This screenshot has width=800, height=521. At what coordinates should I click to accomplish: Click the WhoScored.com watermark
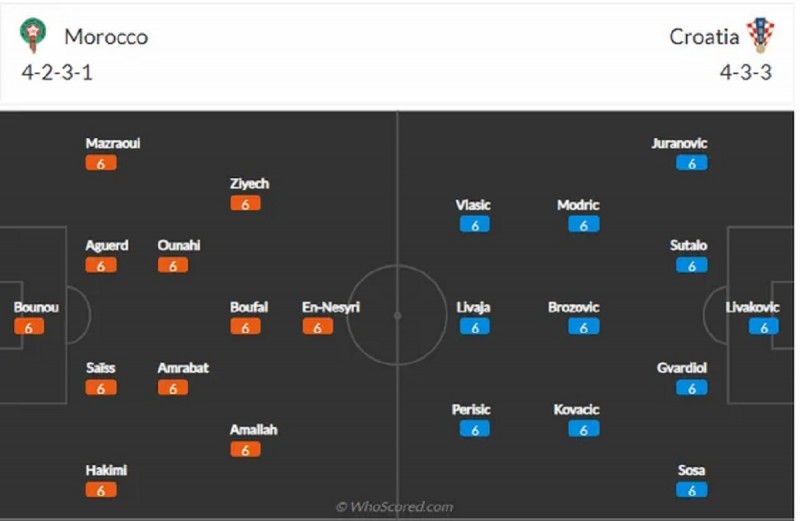(394, 507)
